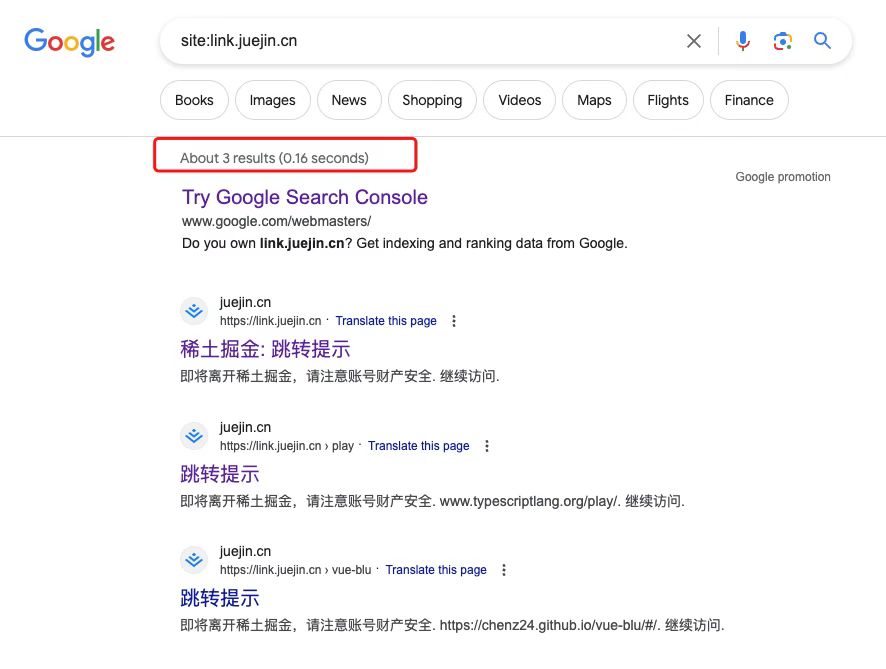Translate the vue-blu result page
Screen dimensions: 886x669
point(436,570)
